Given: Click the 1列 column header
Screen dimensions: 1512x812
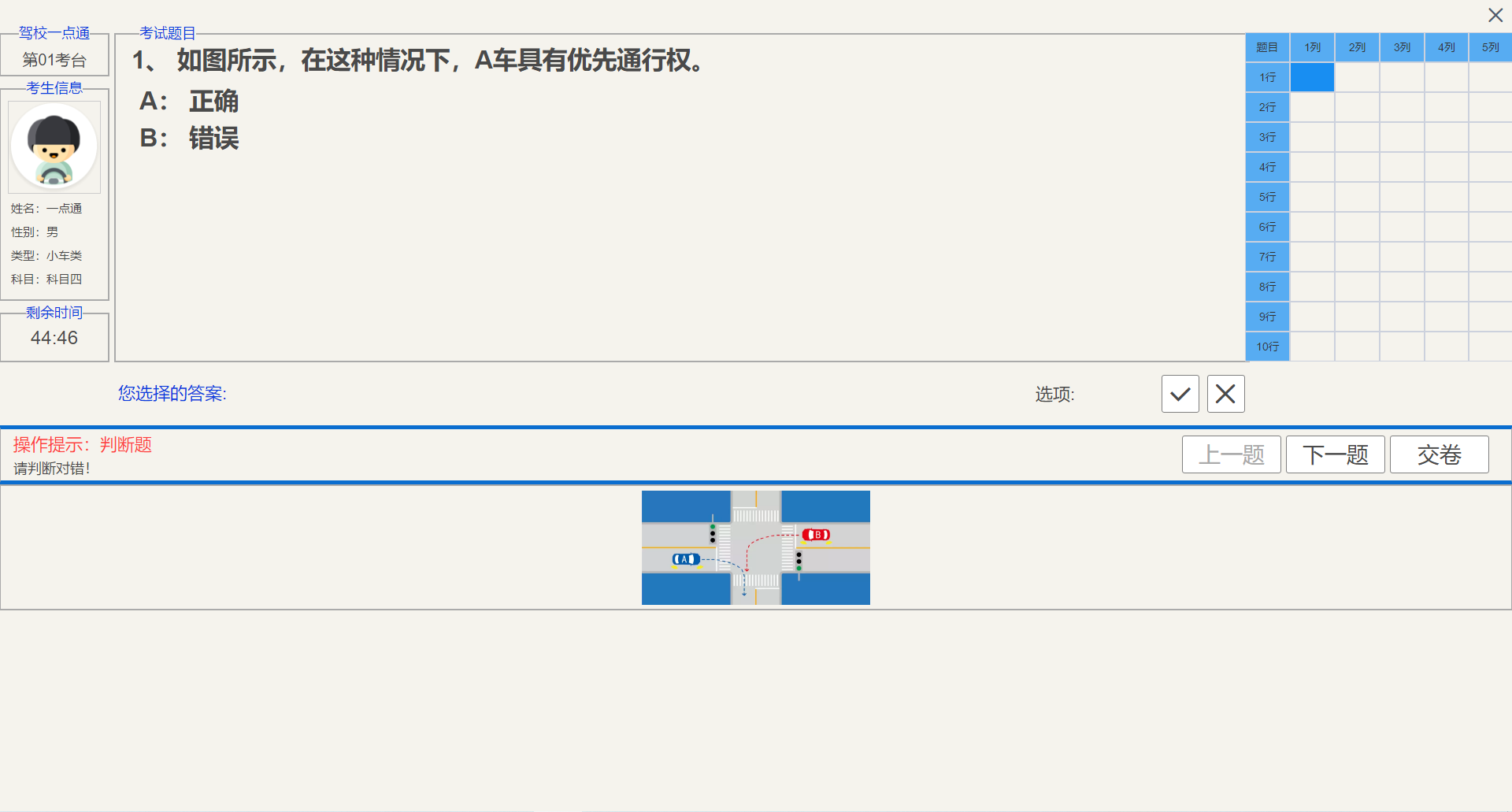Looking at the screenshot, I should [1312, 47].
